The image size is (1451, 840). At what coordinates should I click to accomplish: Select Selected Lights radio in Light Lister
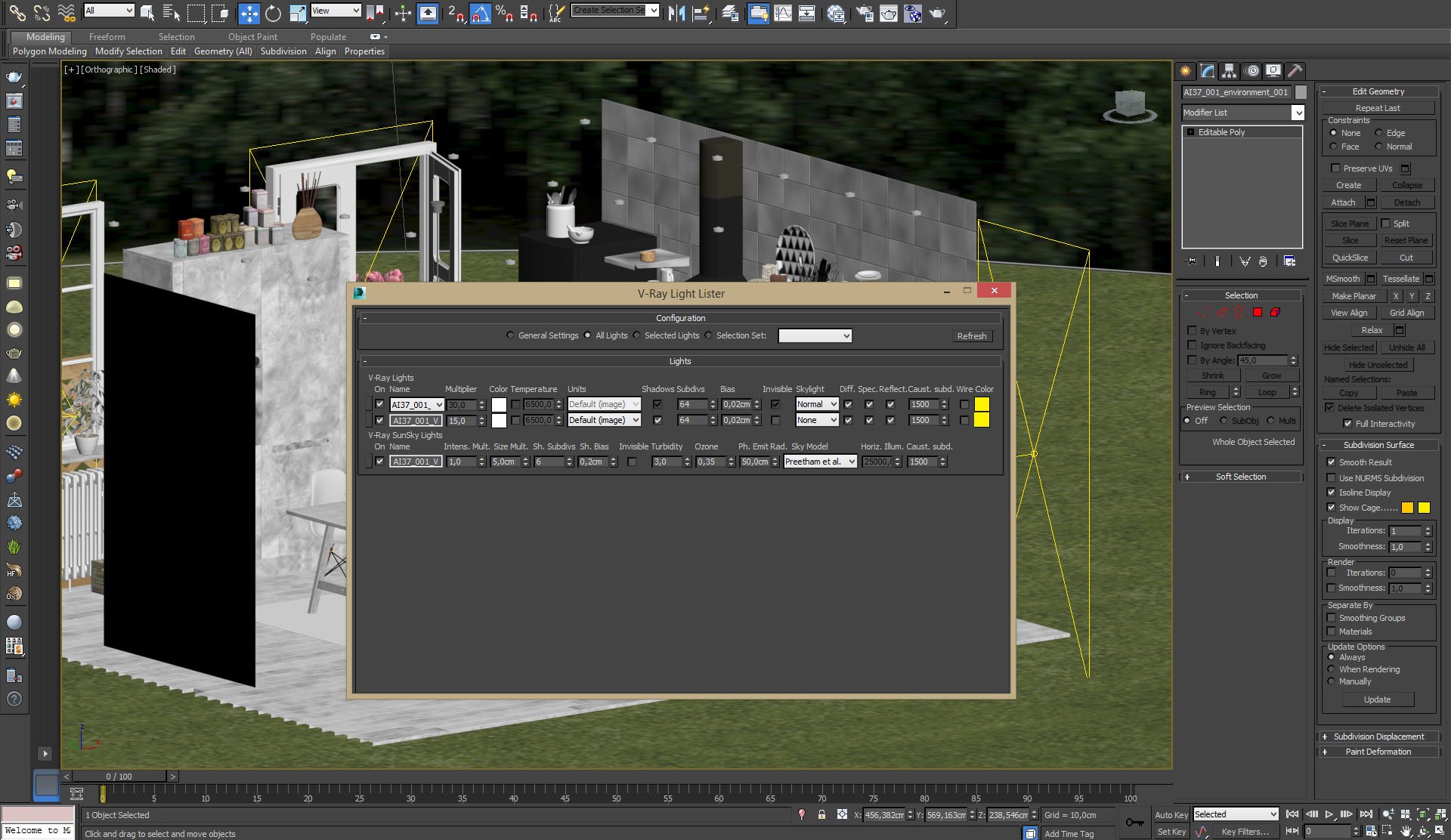click(x=637, y=335)
